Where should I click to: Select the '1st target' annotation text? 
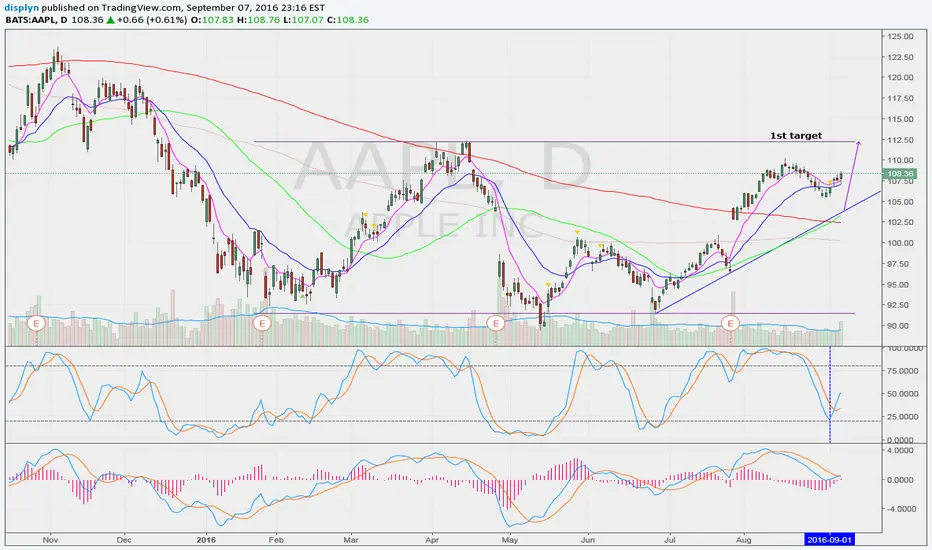(x=796, y=136)
